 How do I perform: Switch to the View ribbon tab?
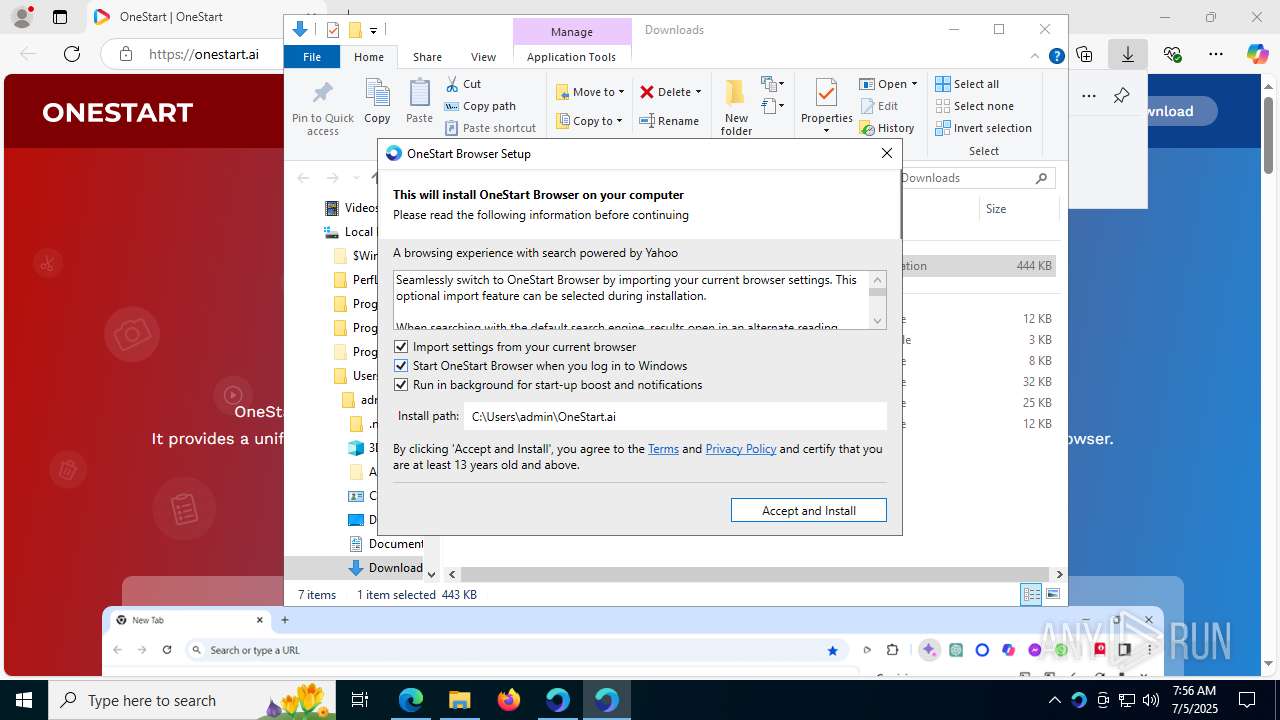tap(483, 57)
